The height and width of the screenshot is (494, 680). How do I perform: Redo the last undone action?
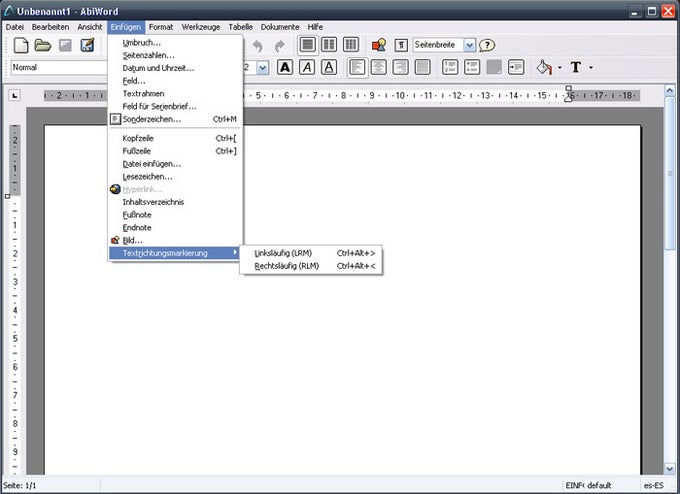pyautogui.click(x=280, y=46)
